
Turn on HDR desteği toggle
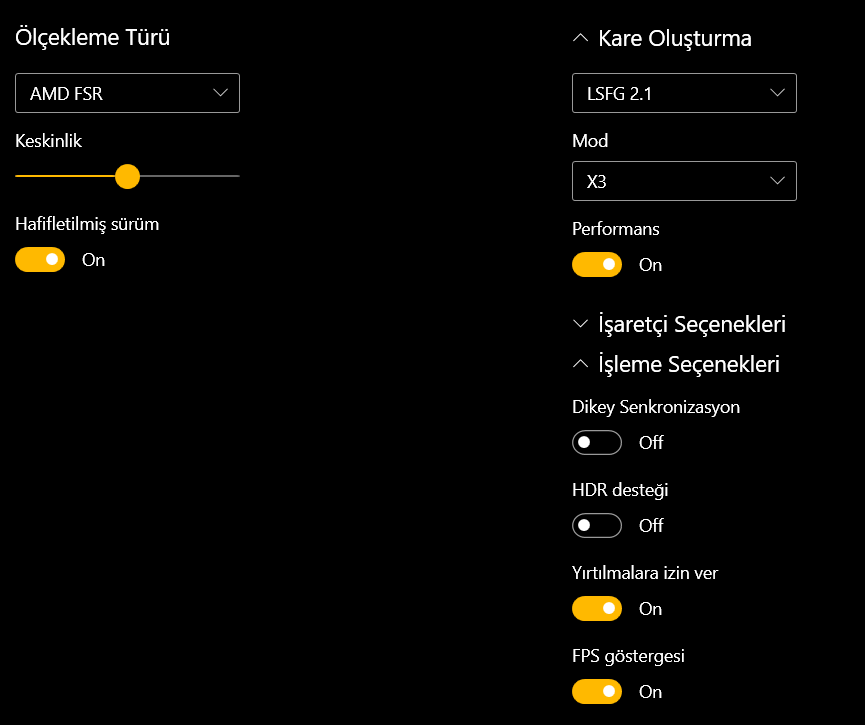point(597,525)
